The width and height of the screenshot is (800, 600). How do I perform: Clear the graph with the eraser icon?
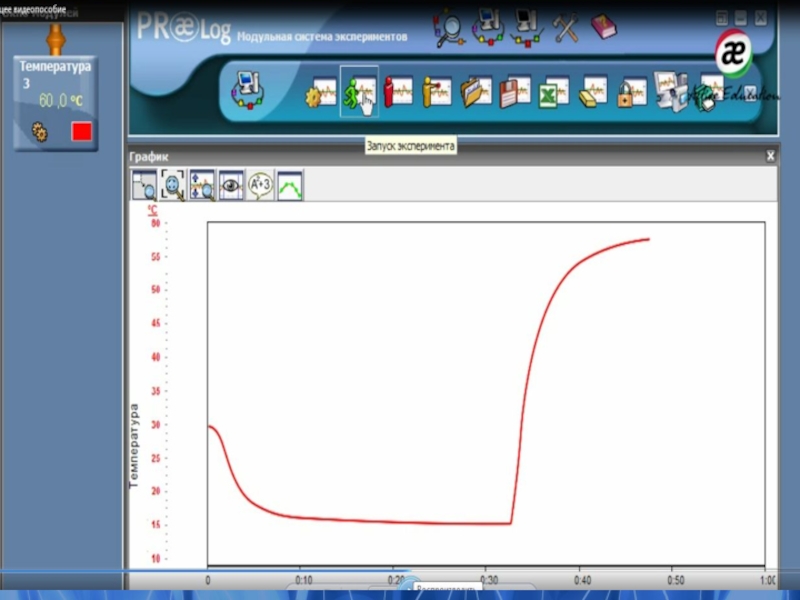point(593,92)
